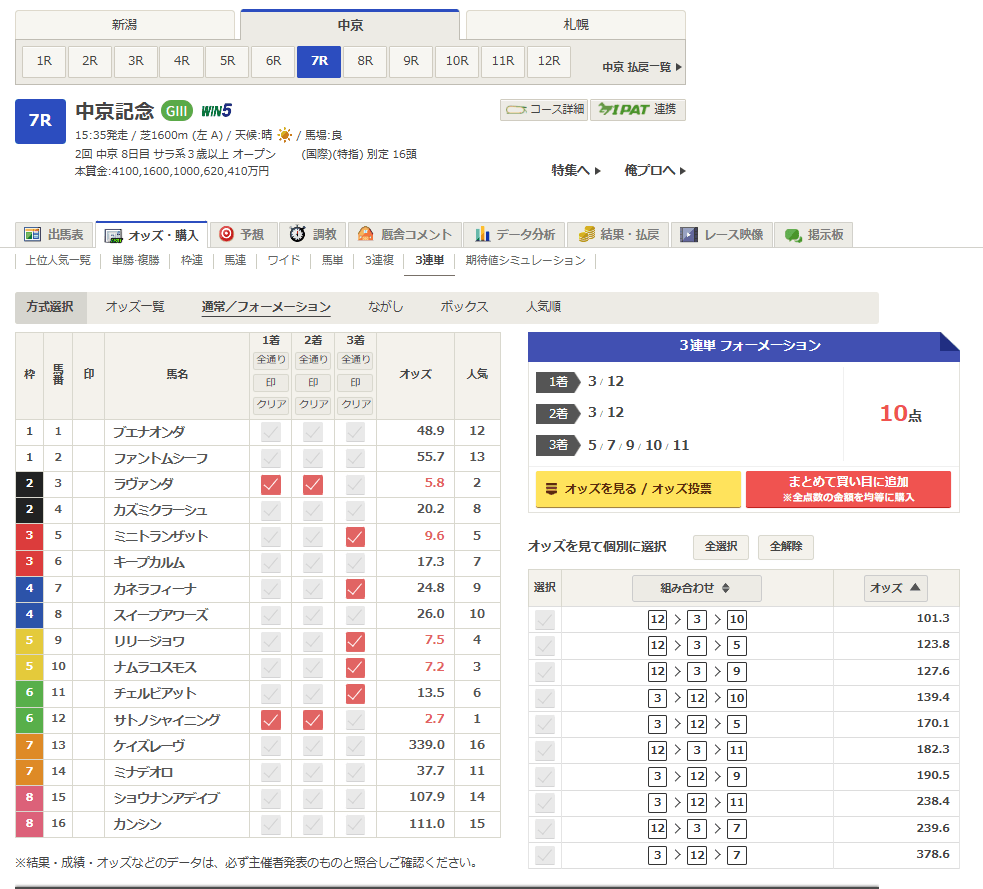Click horse name ナムラコスモス
The image size is (983, 889).
(155, 668)
